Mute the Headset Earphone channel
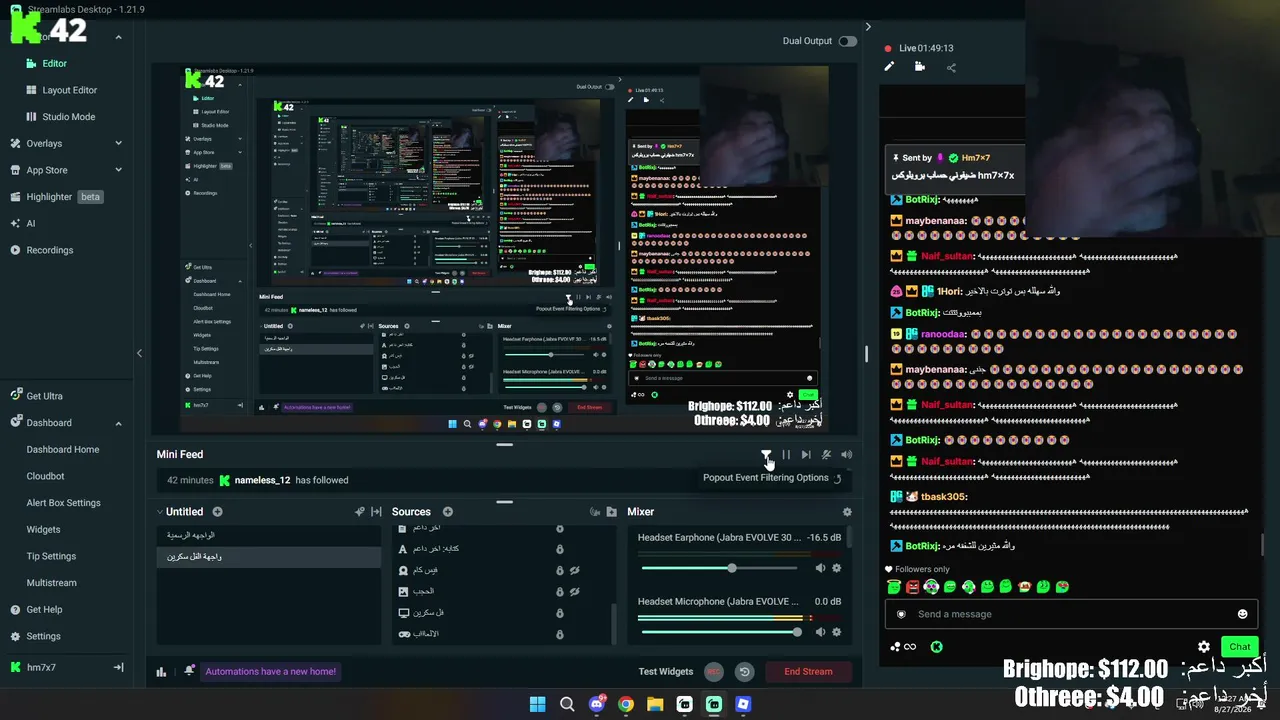This screenshot has width=1280, height=720. pyautogui.click(x=820, y=568)
